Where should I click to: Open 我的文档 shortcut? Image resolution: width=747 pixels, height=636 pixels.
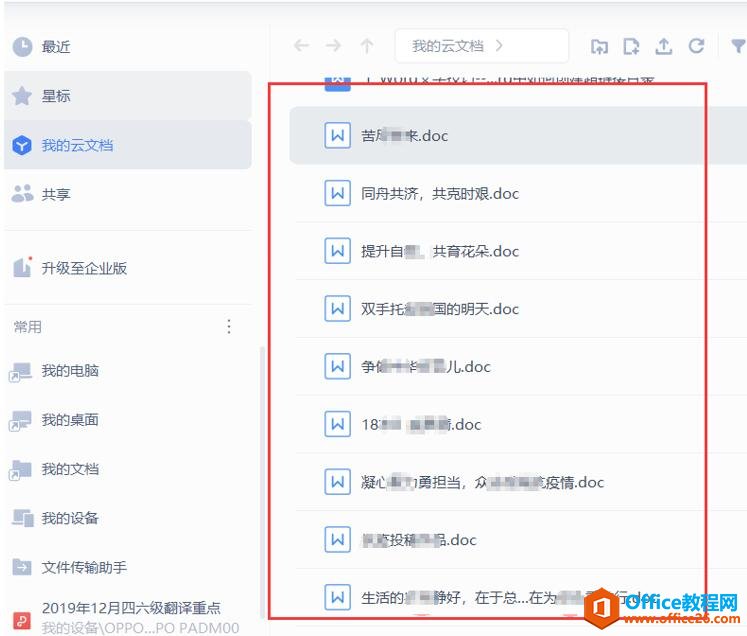(x=128, y=469)
